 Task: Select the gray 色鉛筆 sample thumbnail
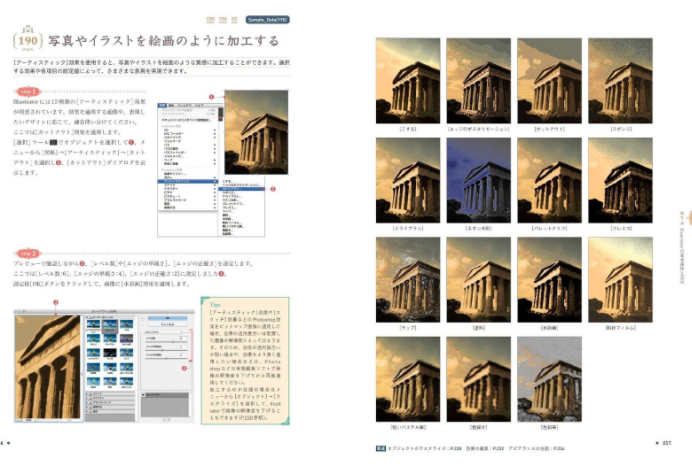[549, 379]
